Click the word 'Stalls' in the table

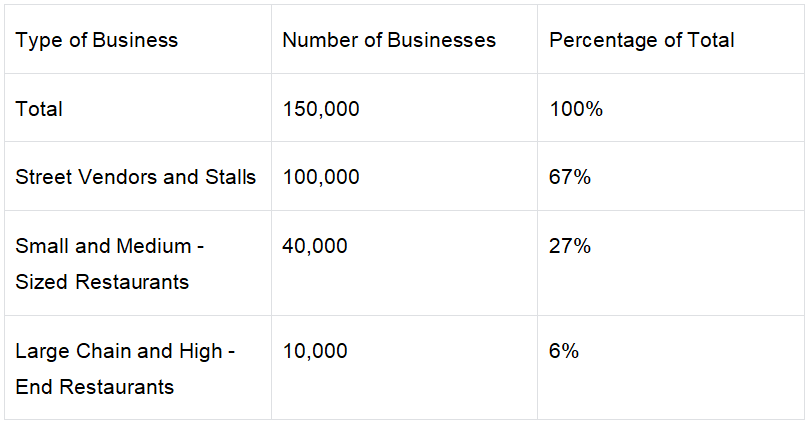(x=230, y=177)
